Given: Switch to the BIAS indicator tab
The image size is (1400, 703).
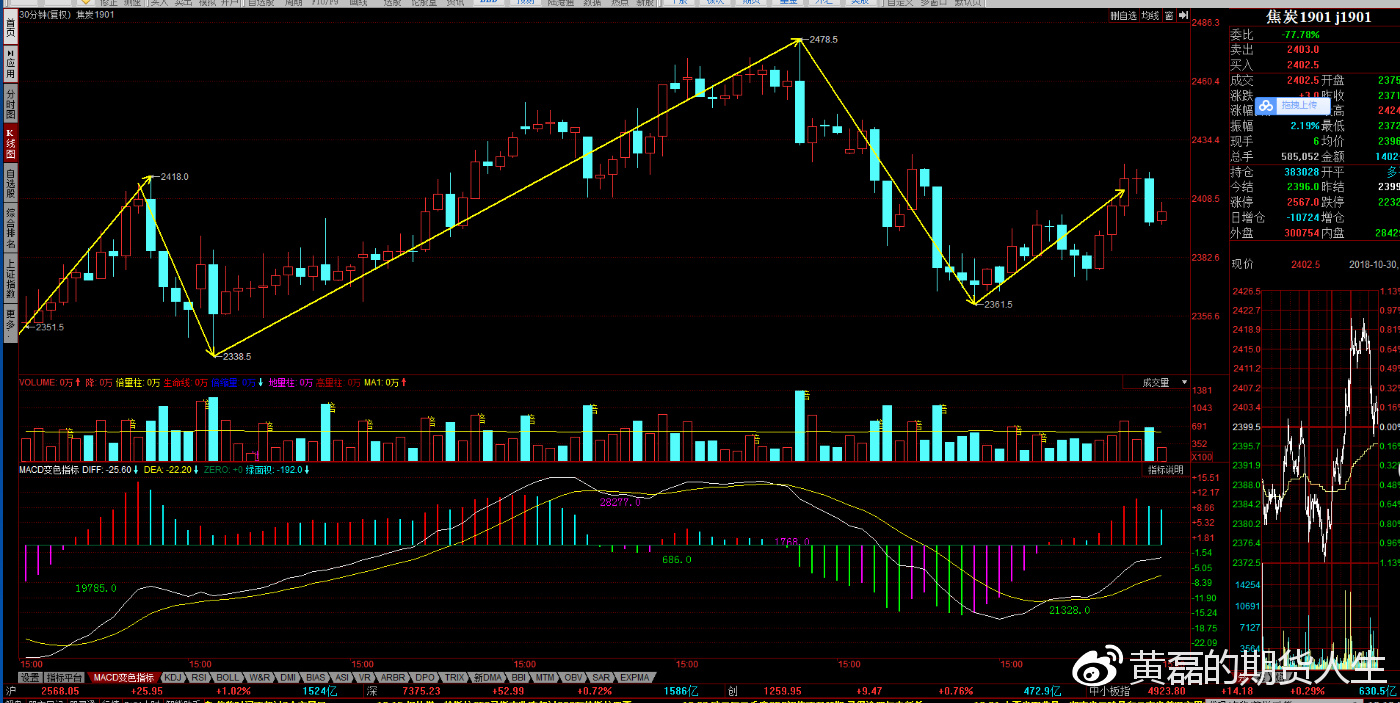Looking at the screenshot, I should pyautogui.click(x=316, y=677).
